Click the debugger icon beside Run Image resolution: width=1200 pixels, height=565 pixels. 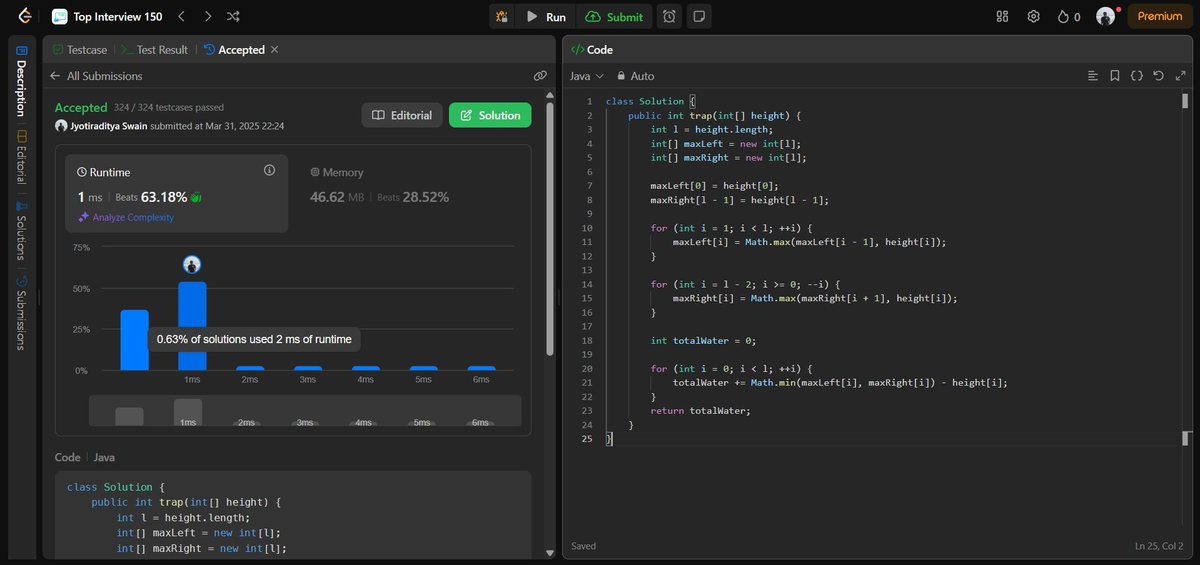click(x=502, y=16)
